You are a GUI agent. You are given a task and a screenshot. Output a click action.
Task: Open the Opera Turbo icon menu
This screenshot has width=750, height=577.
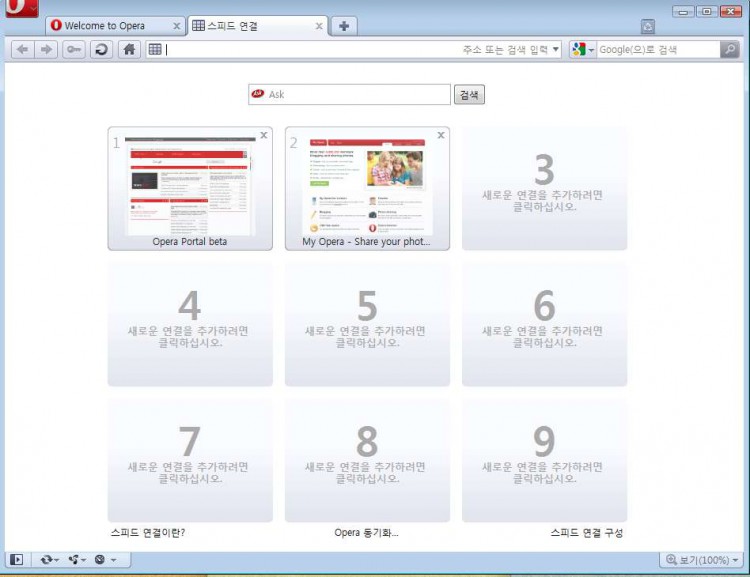pos(105,559)
